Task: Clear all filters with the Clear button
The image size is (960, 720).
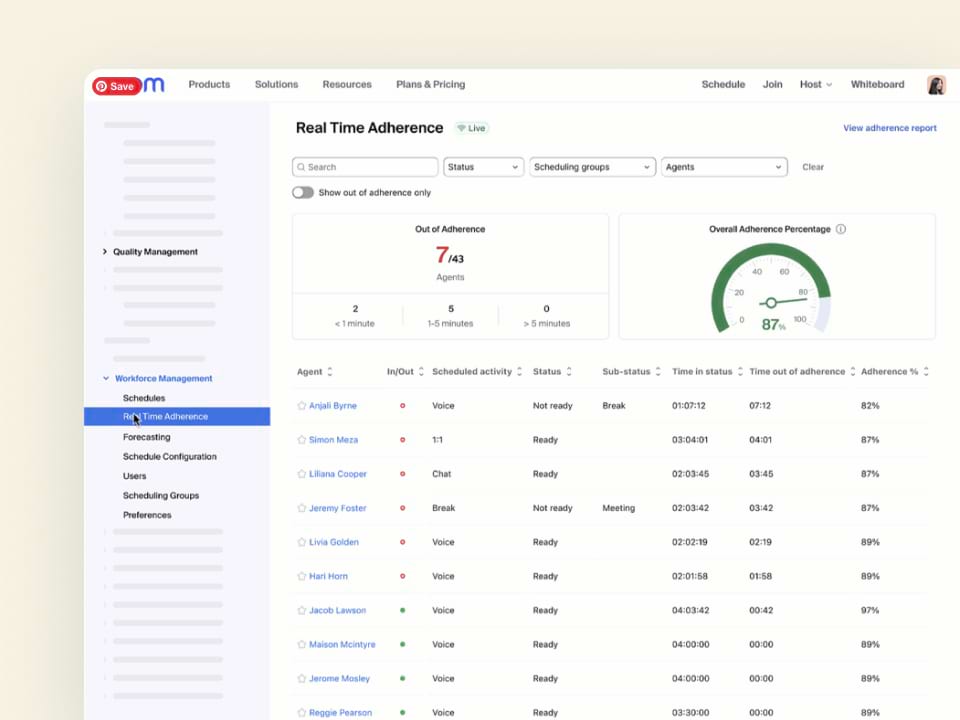Action: click(x=813, y=167)
